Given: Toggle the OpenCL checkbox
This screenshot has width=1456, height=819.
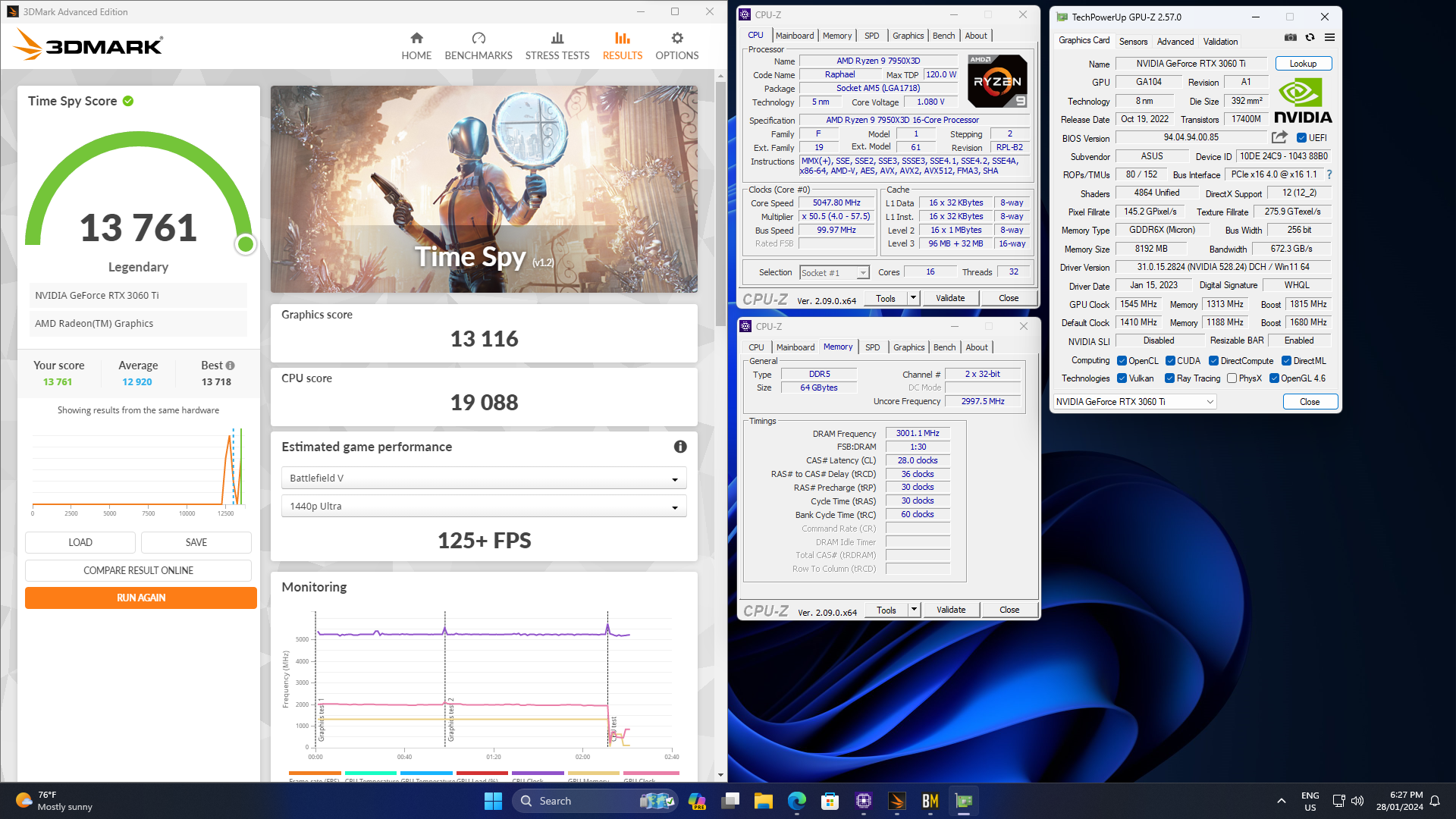Looking at the screenshot, I should tap(1122, 361).
